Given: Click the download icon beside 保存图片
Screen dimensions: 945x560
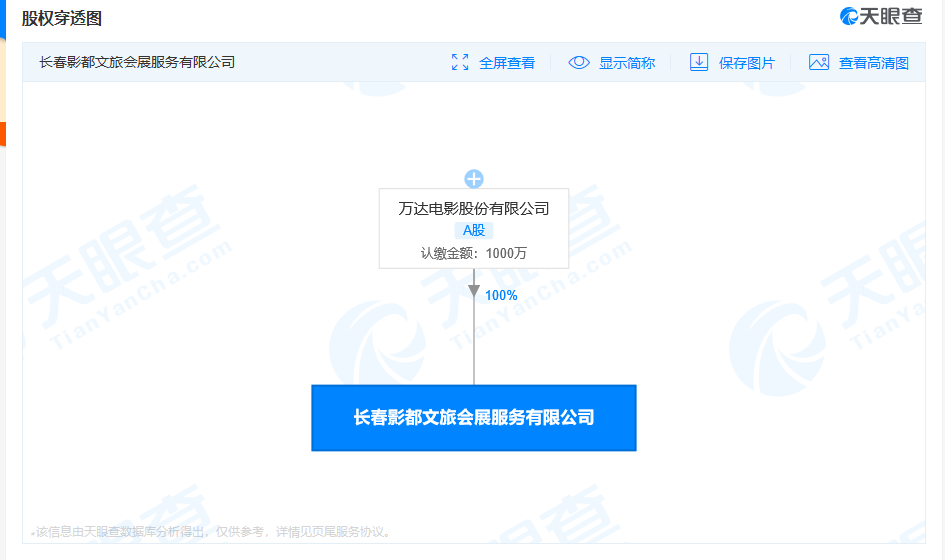Looking at the screenshot, I should pyautogui.click(x=699, y=62).
